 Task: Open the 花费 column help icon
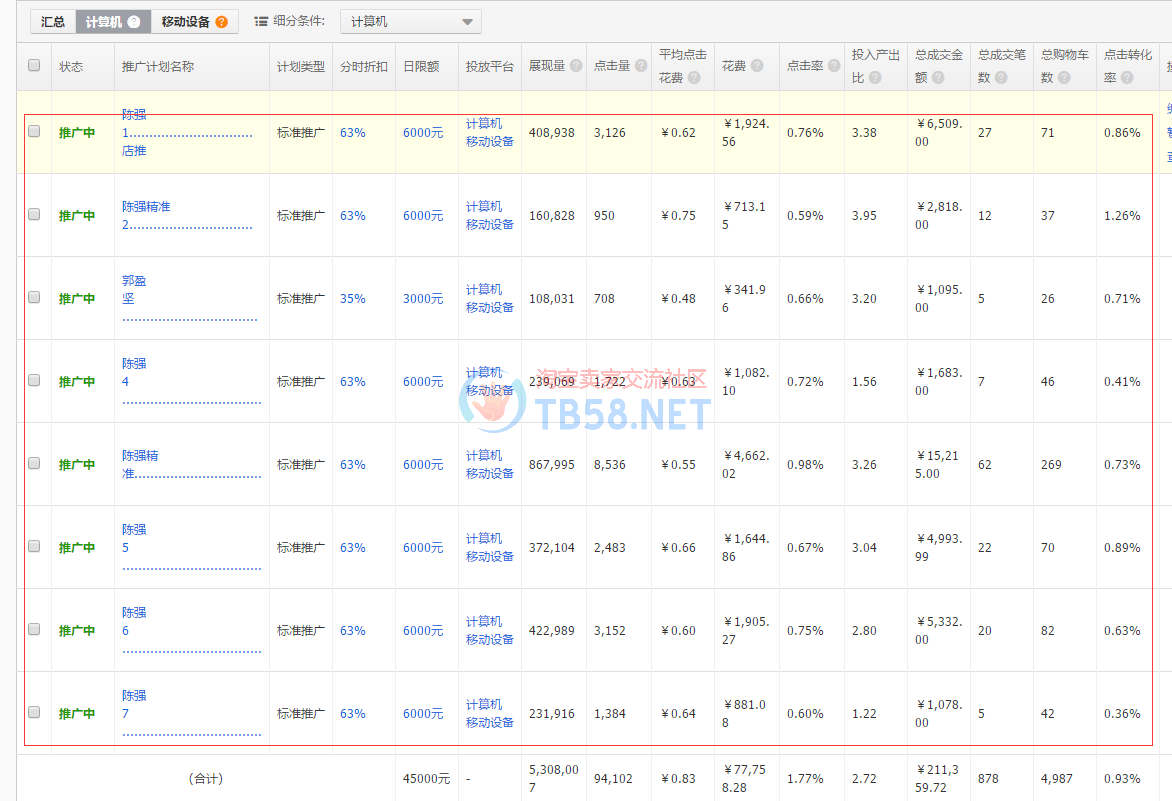pos(757,66)
